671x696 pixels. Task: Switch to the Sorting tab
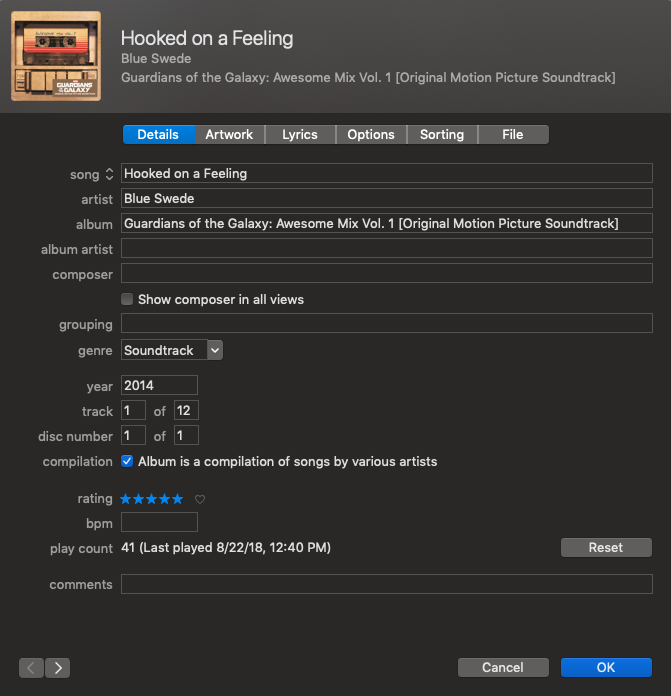[x=442, y=135]
